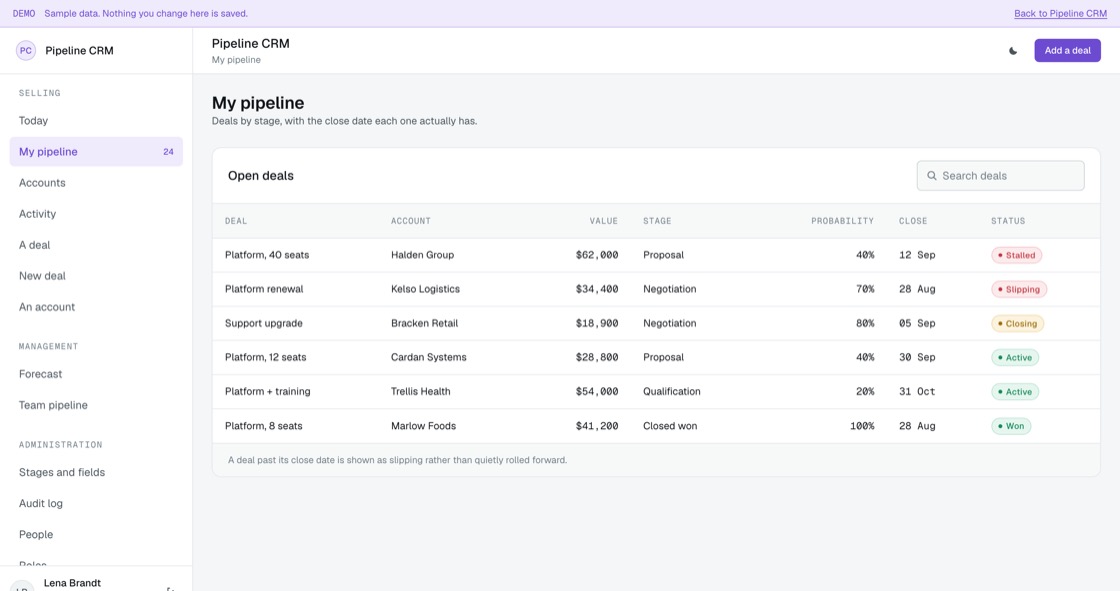Click the $28,800 value
Image resolution: width=1120 pixels, height=591 pixels.
(597, 357)
